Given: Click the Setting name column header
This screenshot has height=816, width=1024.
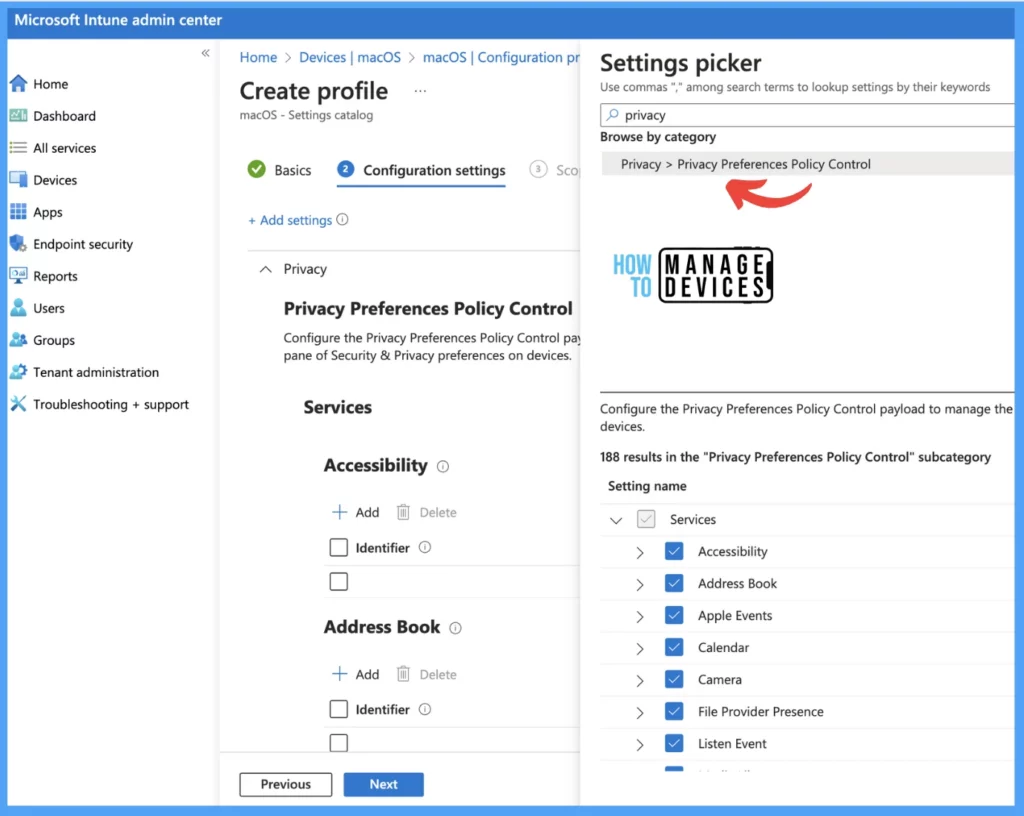Looking at the screenshot, I should 647,486.
